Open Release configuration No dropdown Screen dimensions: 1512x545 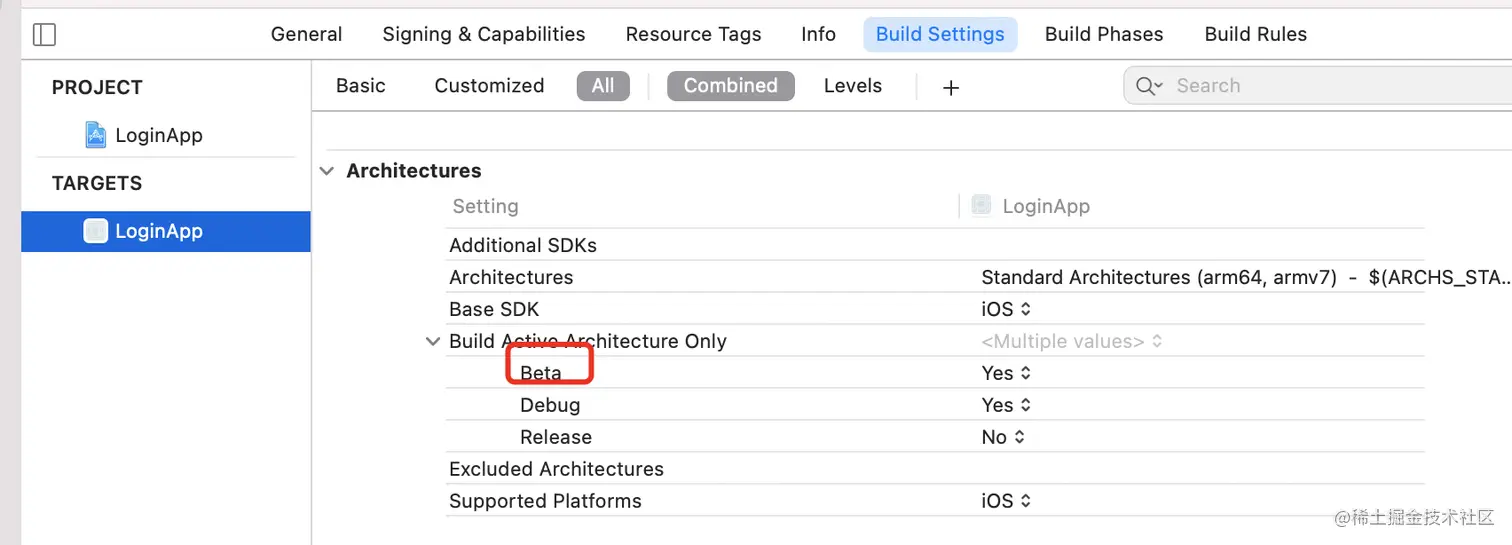[x=1002, y=437]
